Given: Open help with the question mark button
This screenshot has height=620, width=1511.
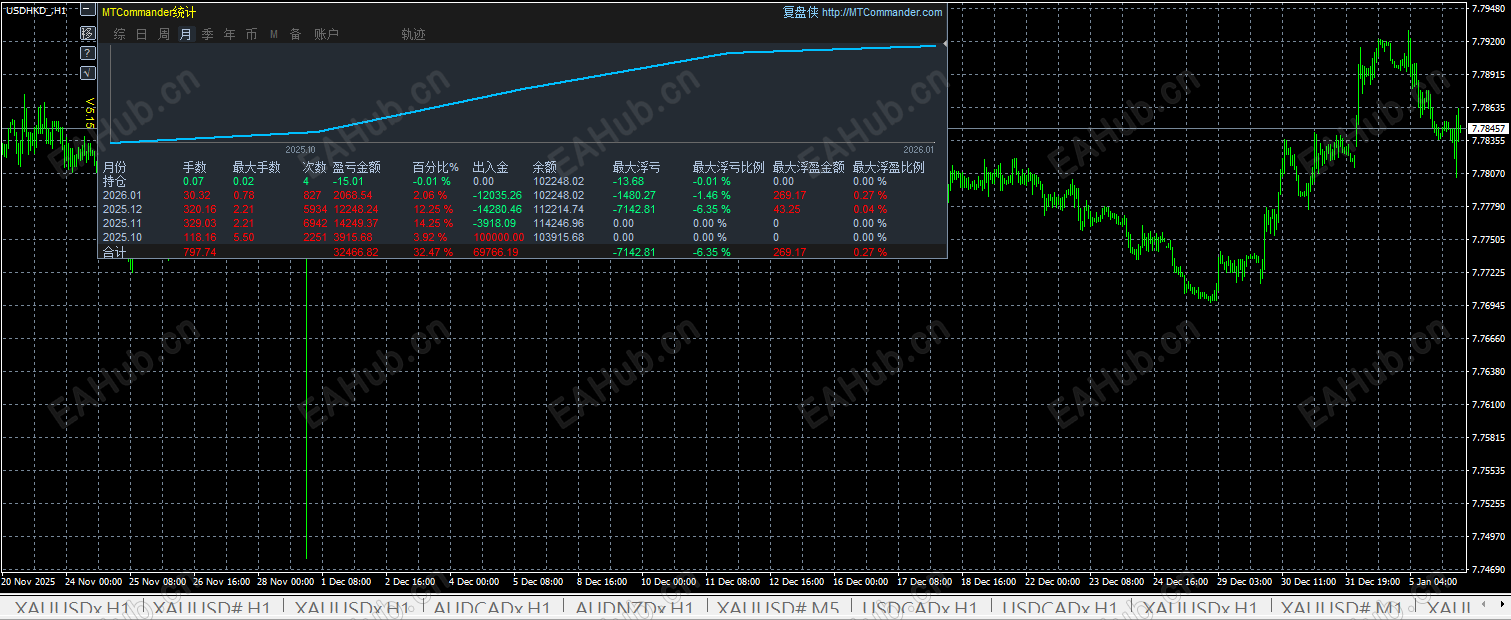Looking at the screenshot, I should pos(88,53).
